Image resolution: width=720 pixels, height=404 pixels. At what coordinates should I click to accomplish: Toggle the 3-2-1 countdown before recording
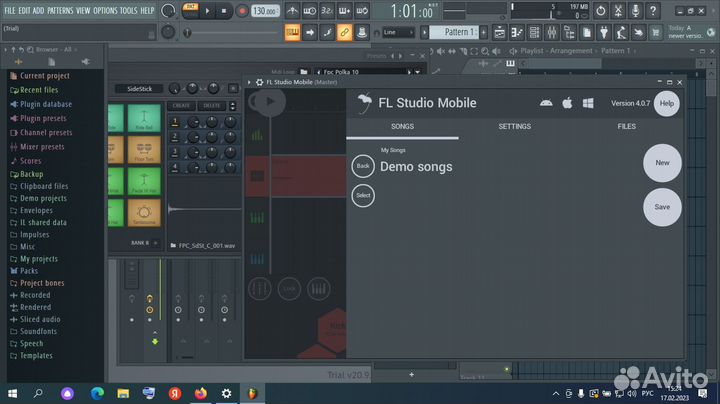click(x=327, y=11)
